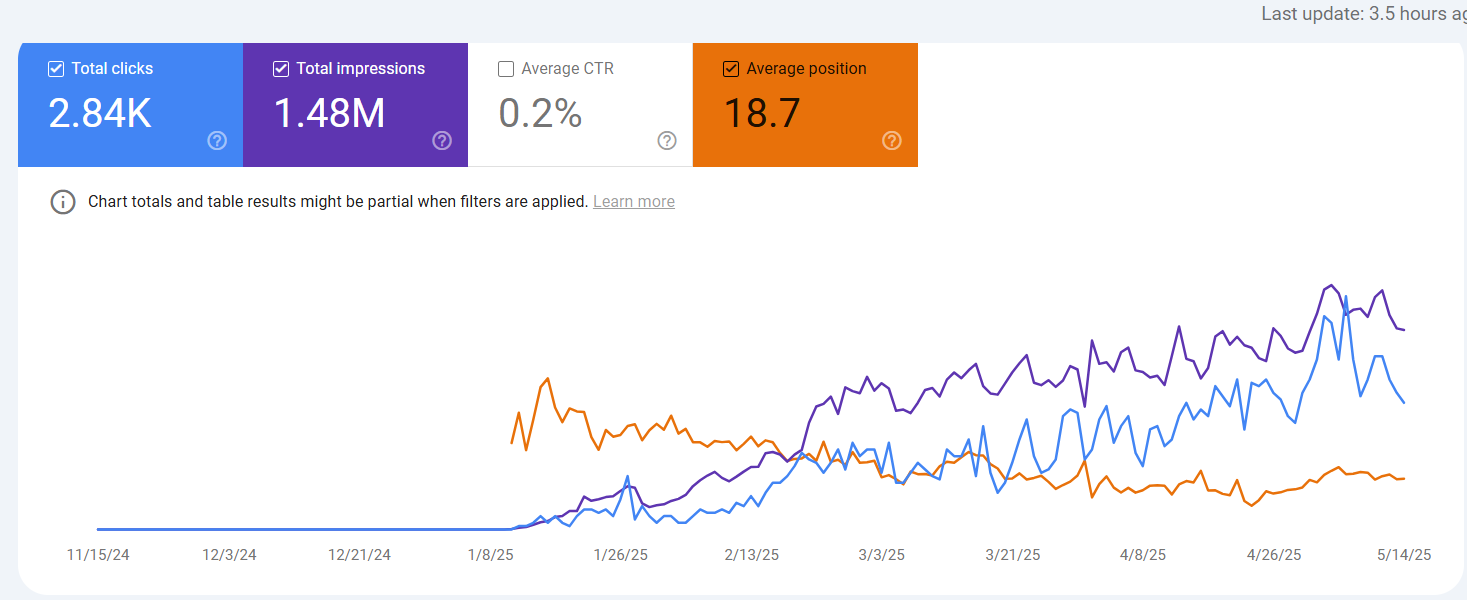1467x600 pixels.
Task: Click the 2.84K total clicks value
Action: (100, 114)
